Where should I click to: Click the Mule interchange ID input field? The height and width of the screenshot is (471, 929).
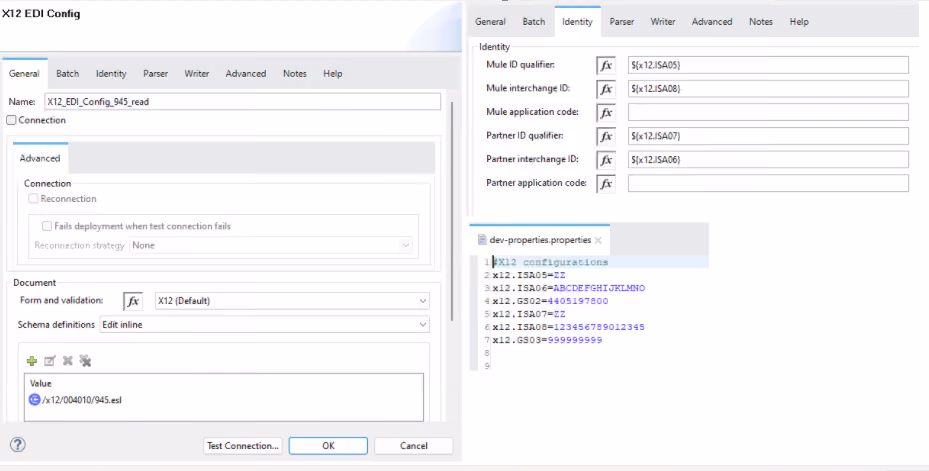pos(768,89)
